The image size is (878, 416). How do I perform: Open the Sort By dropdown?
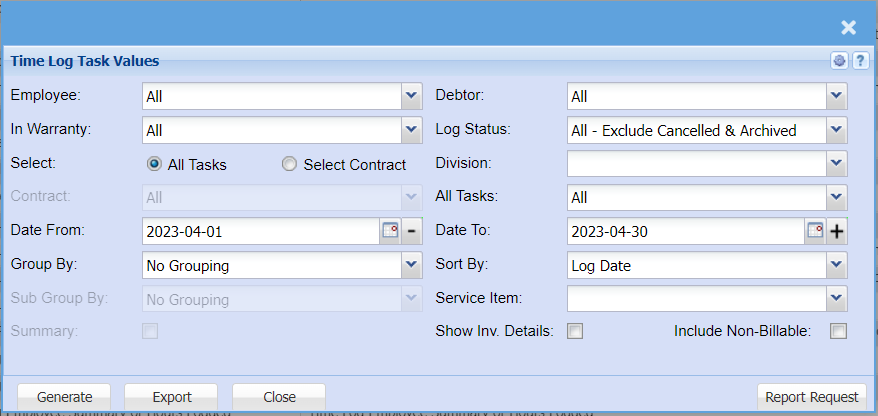(836, 265)
